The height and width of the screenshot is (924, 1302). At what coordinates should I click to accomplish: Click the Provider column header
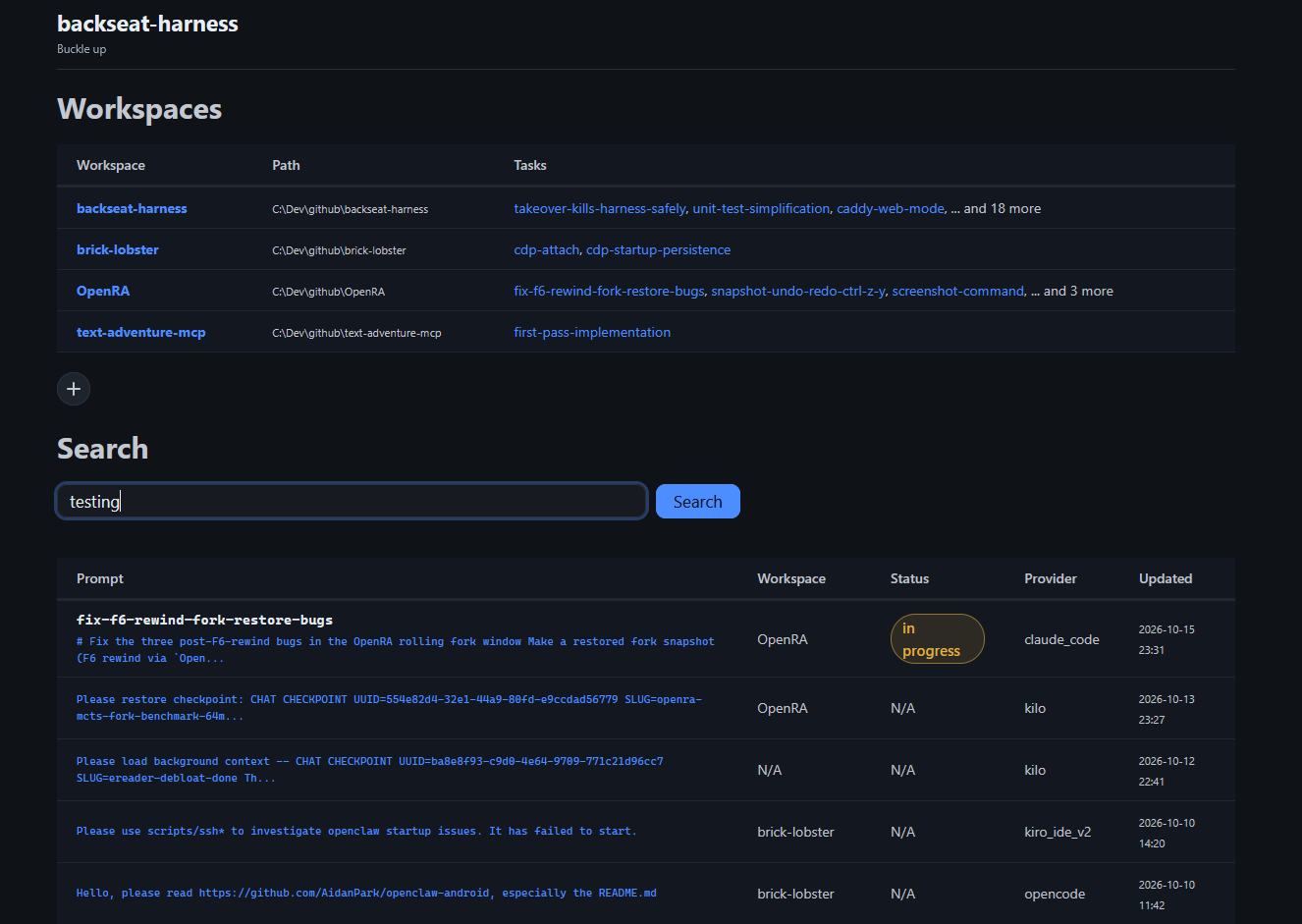point(1051,578)
